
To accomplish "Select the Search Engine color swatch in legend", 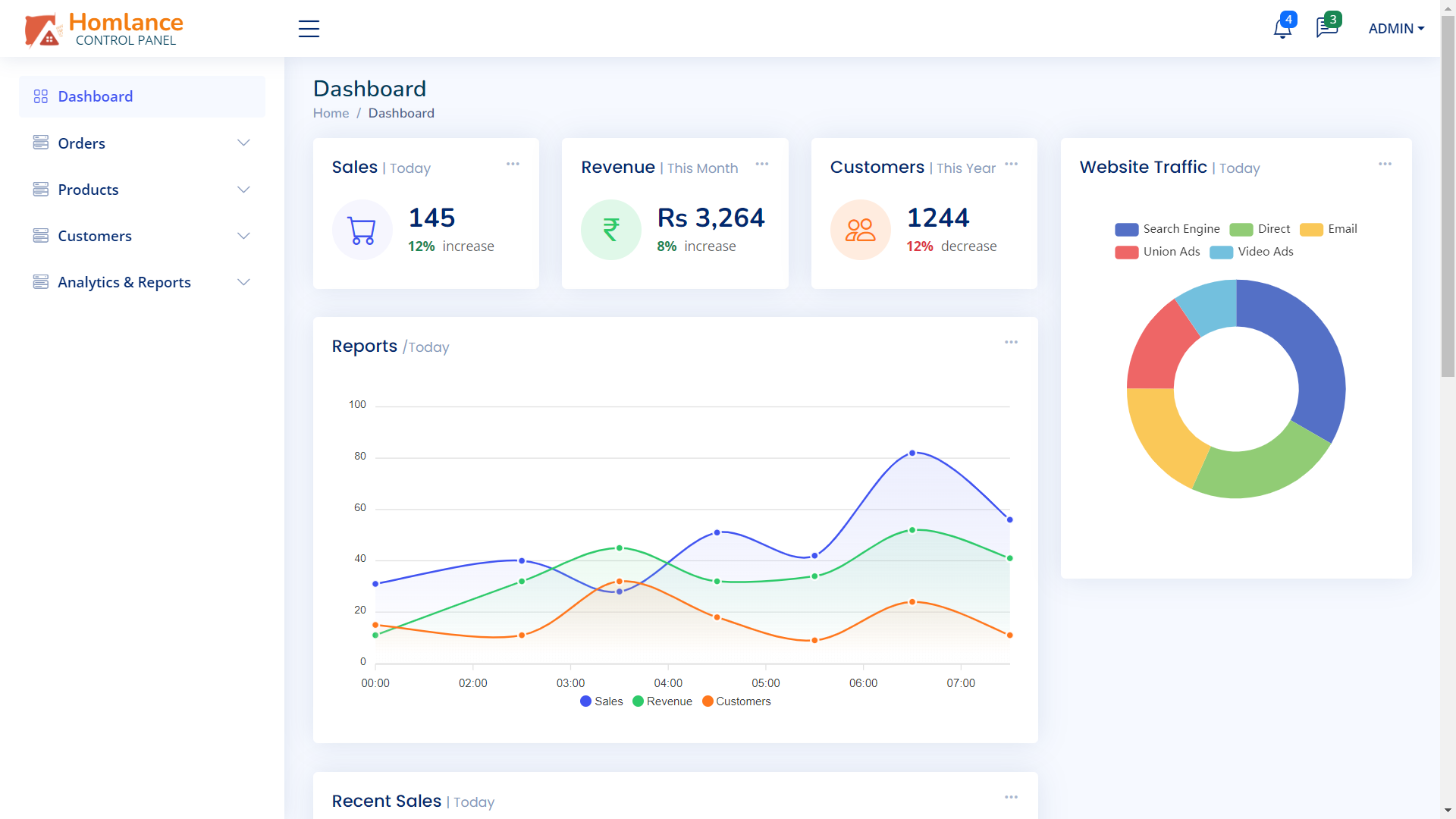I will 1126,229.
